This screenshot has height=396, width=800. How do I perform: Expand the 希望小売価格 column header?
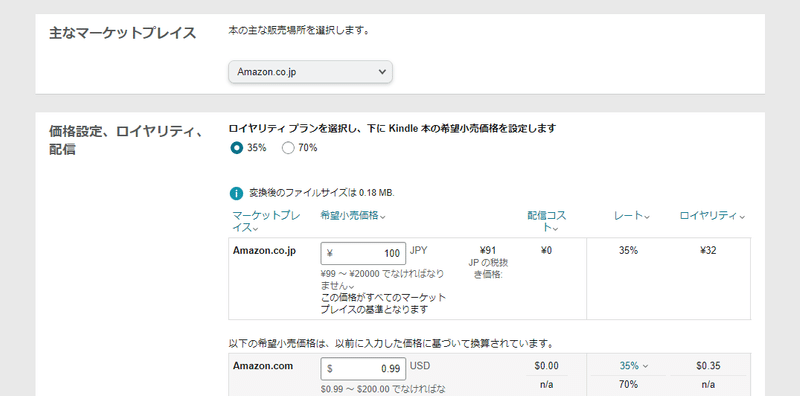pos(353,215)
